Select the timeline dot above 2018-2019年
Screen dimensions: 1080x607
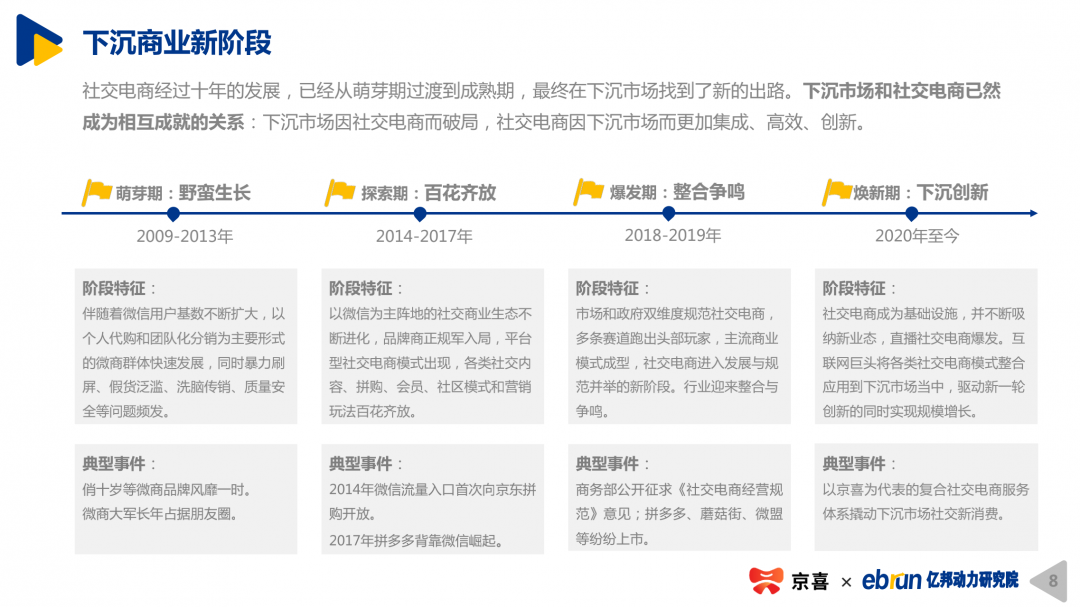(x=668, y=214)
